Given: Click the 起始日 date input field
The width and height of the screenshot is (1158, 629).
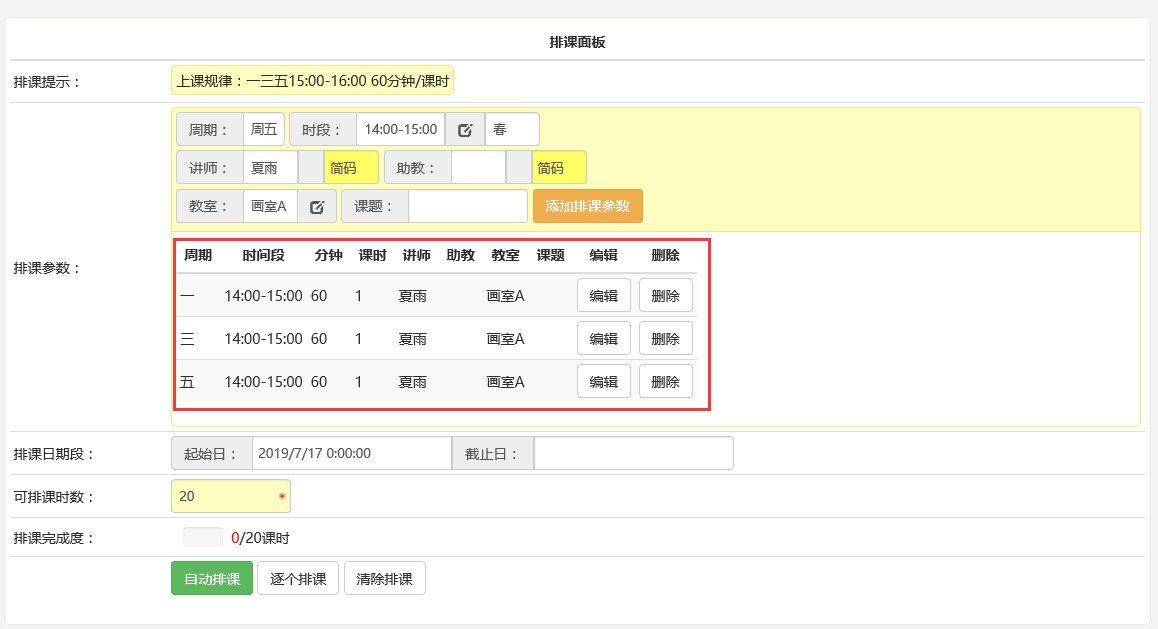Looking at the screenshot, I should click(351, 453).
